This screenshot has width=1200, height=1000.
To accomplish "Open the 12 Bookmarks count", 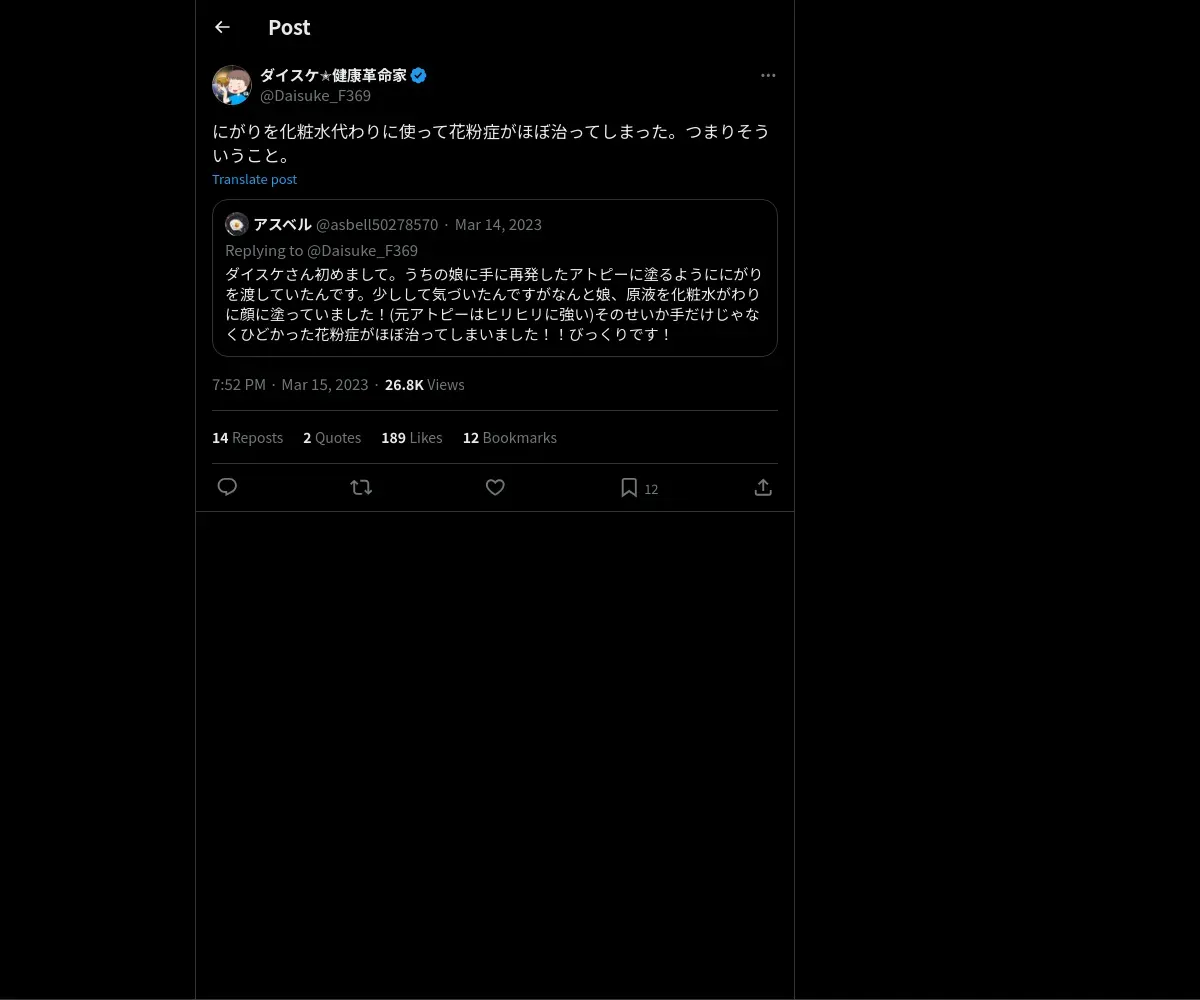I will tap(509, 438).
